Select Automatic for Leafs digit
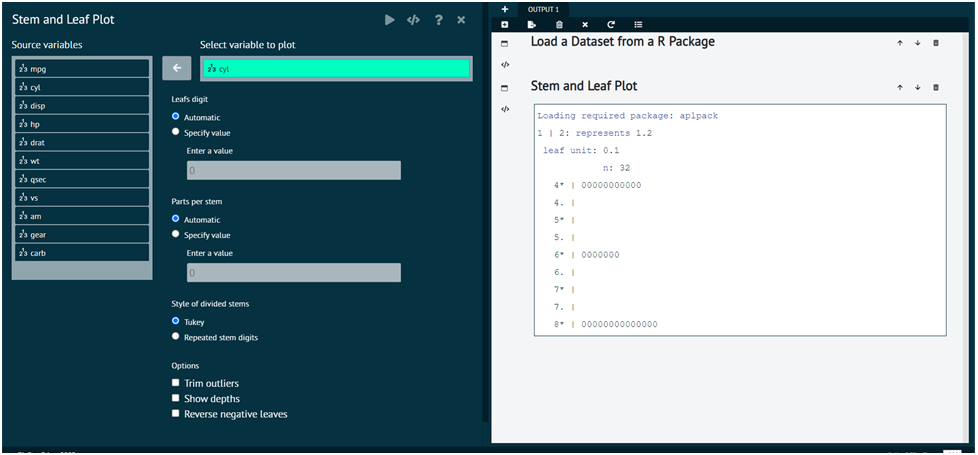The height and width of the screenshot is (455, 978). [176, 117]
